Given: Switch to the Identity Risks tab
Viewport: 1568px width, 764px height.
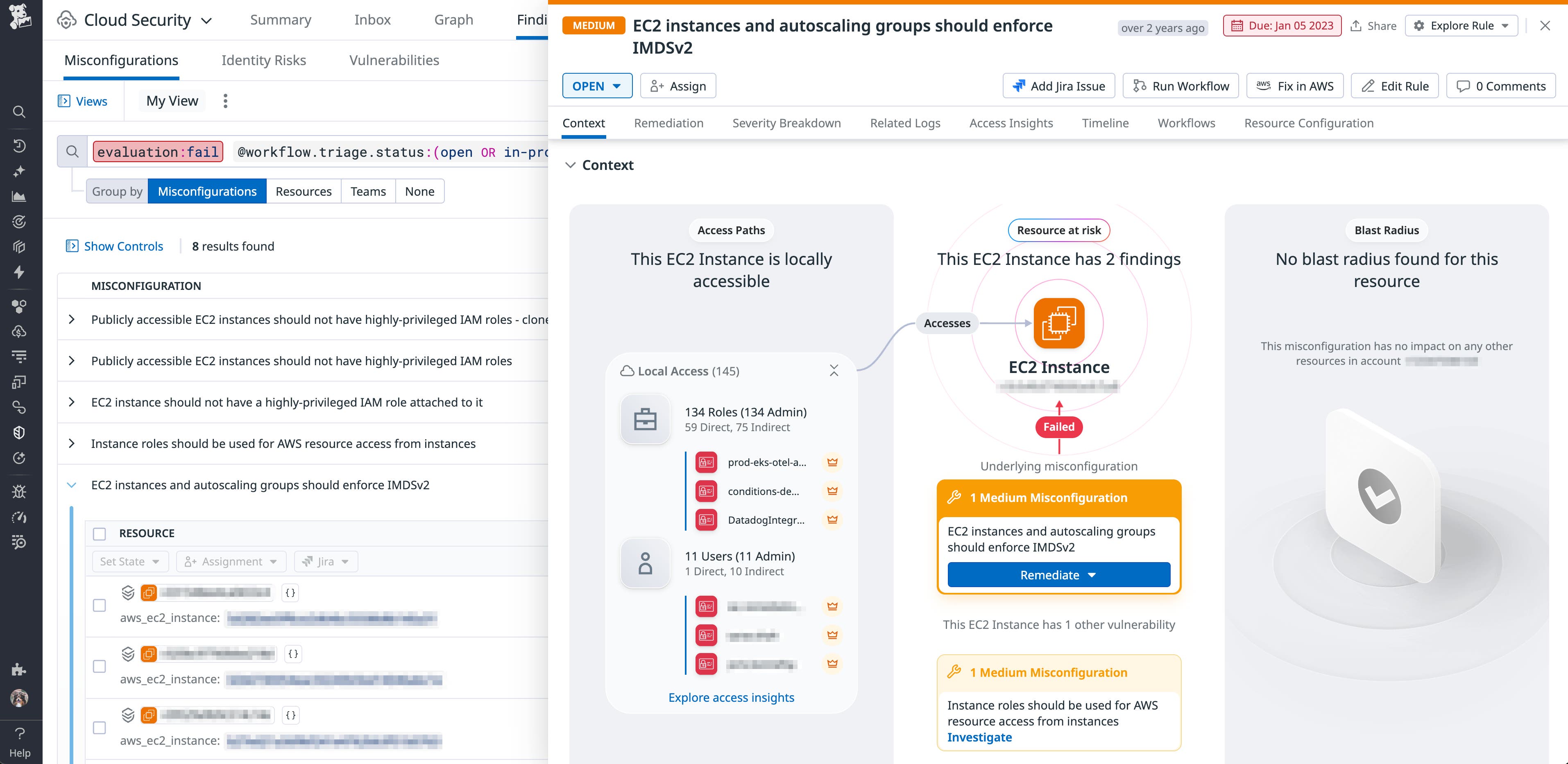Looking at the screenshot, I should coord(263,60).
